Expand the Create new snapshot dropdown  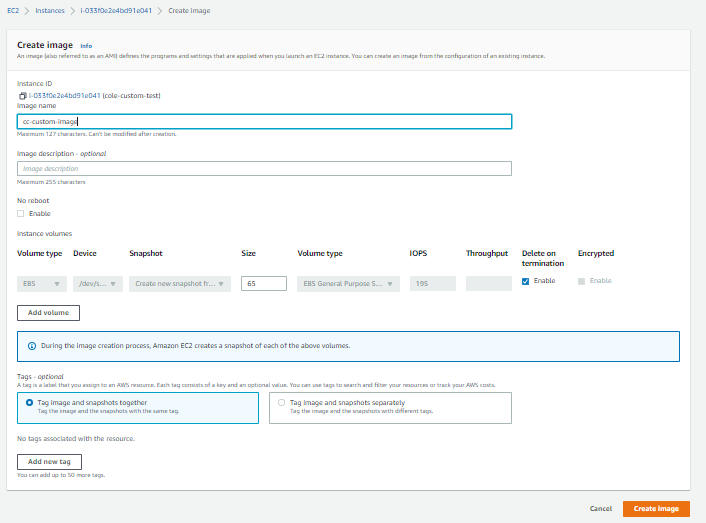180,284
